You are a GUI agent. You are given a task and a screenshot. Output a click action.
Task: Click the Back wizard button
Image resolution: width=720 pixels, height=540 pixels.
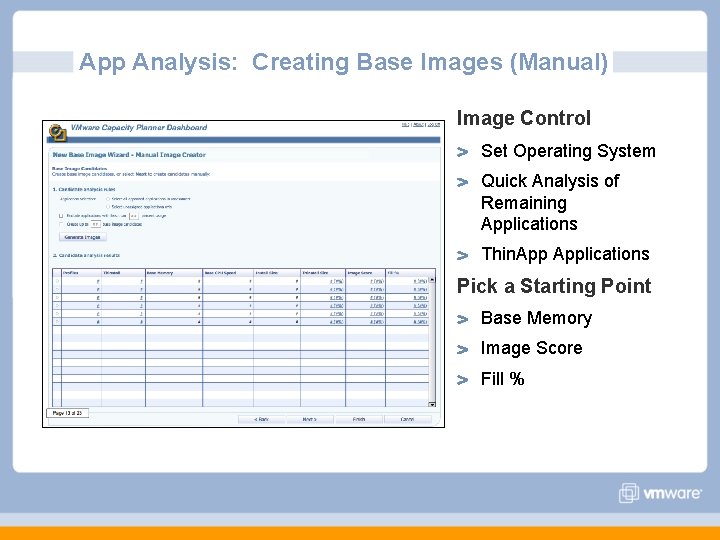(262, 419)
